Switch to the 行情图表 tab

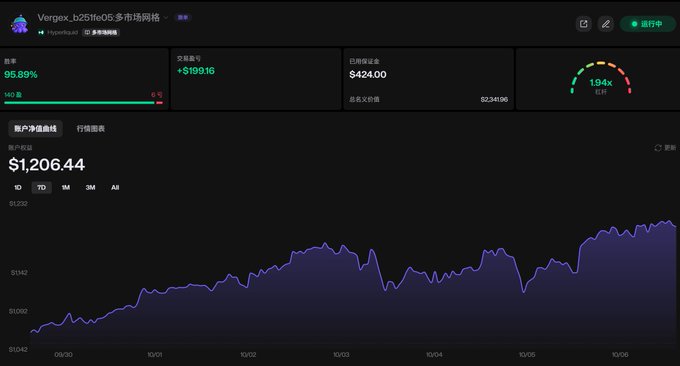(x=91, y=129)
